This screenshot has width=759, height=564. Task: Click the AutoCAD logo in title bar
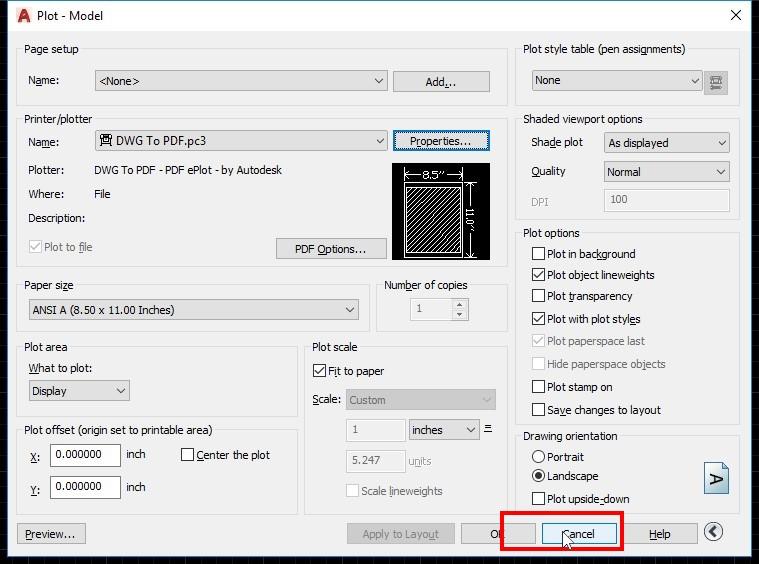pos(24,15)
